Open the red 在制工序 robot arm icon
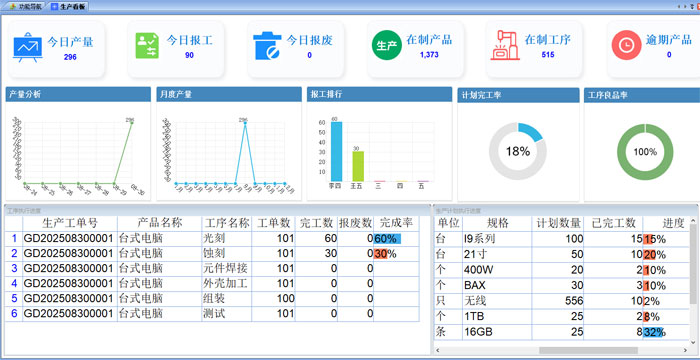Screen dimensions: 700x360 coord(505,45)
